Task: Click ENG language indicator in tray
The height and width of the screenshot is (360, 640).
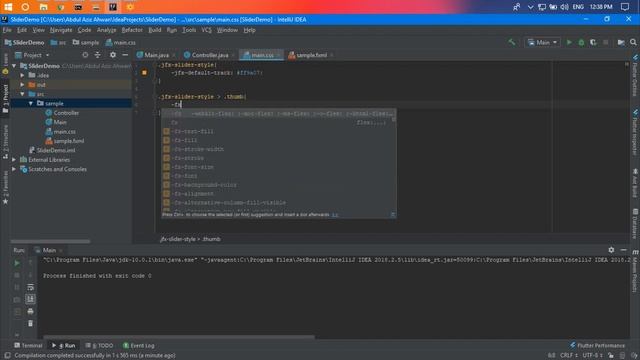Action: click(x=578, y=7)
